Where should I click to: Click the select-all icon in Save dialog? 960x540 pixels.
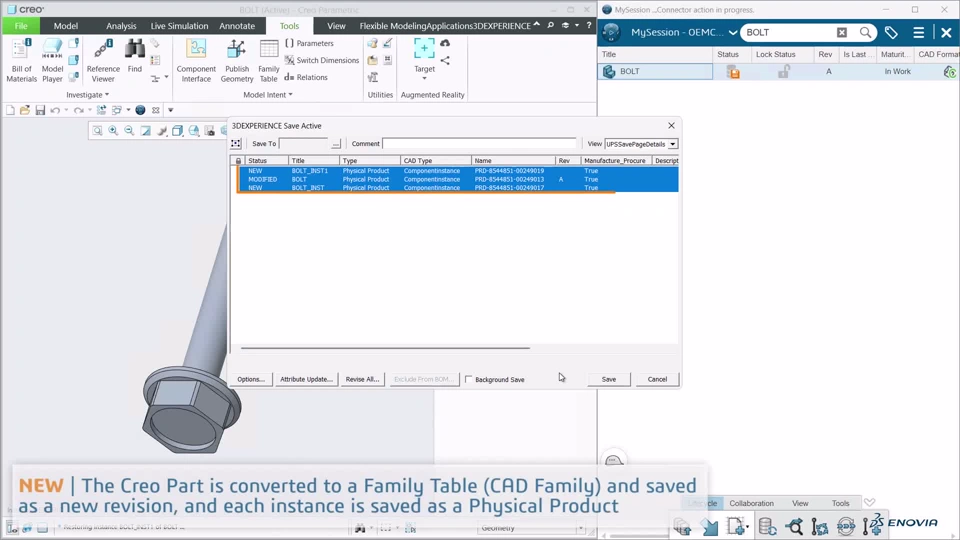pos(236,143)
